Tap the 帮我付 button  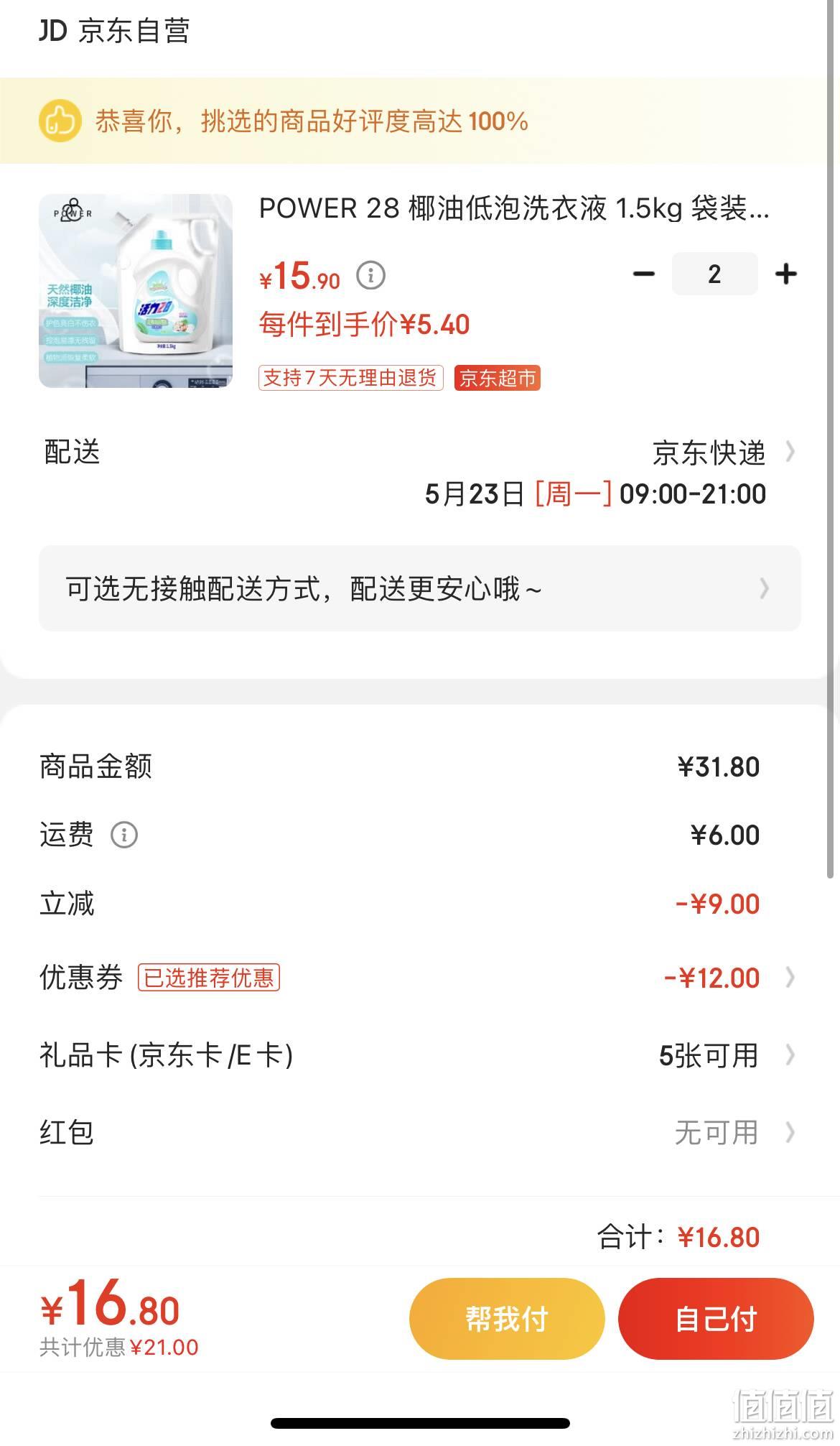507,1318
